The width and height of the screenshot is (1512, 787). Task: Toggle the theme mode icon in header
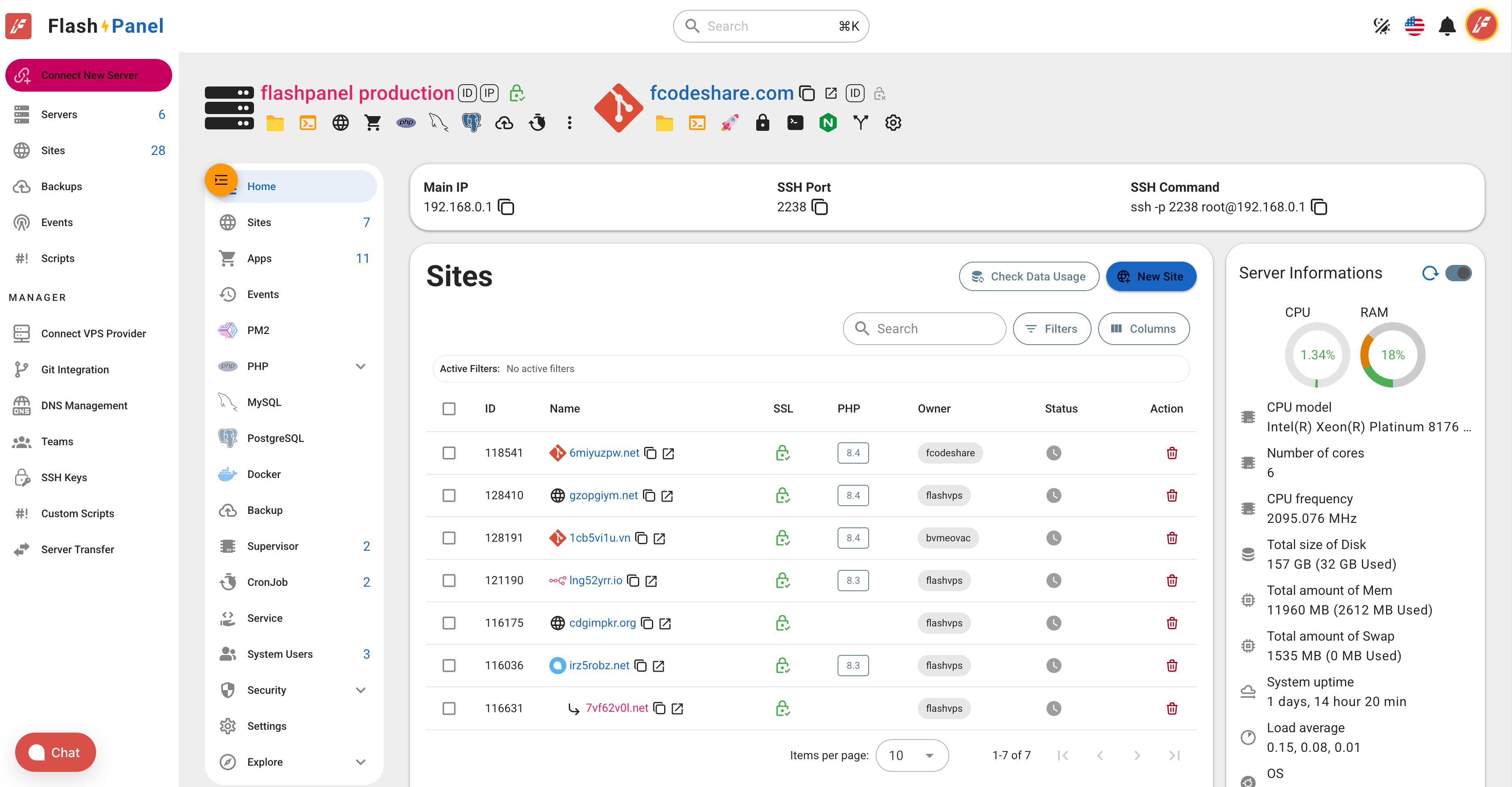pyautogui.click(x=1382, y=26)
